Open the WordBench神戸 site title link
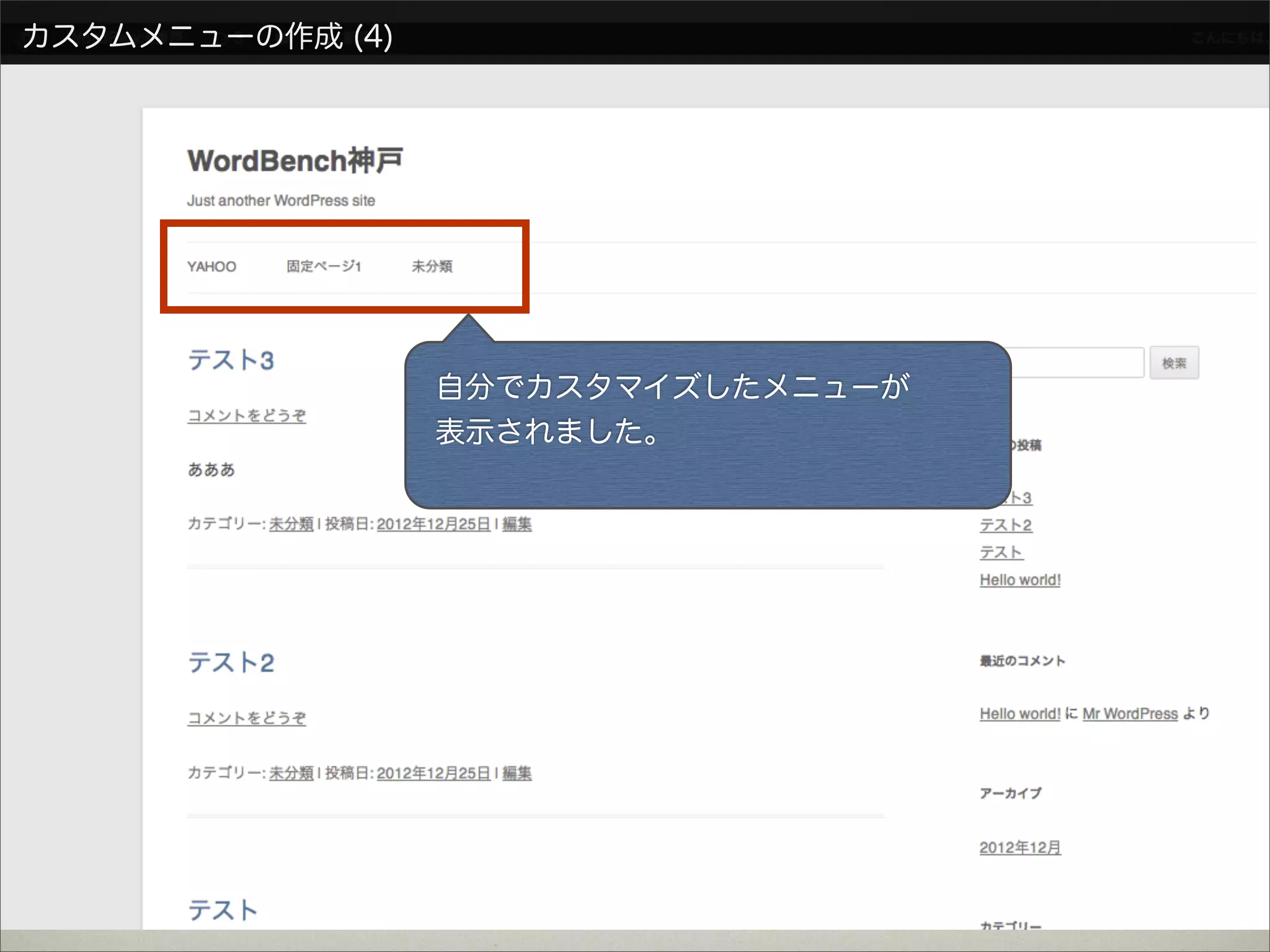The width and height of the screenshot is (1270, 952). click(x=295, y=161)
